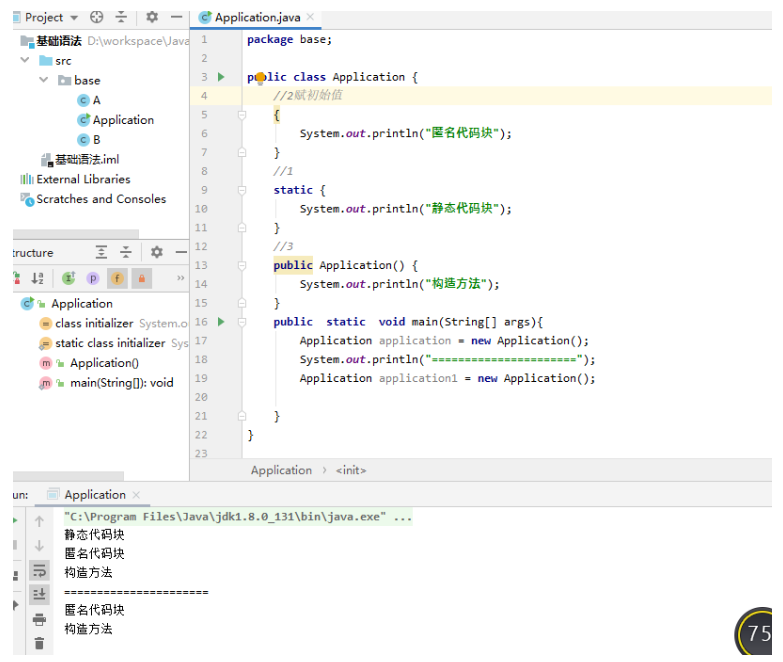Toggle show fields (f) in Structure

[117, 278]
